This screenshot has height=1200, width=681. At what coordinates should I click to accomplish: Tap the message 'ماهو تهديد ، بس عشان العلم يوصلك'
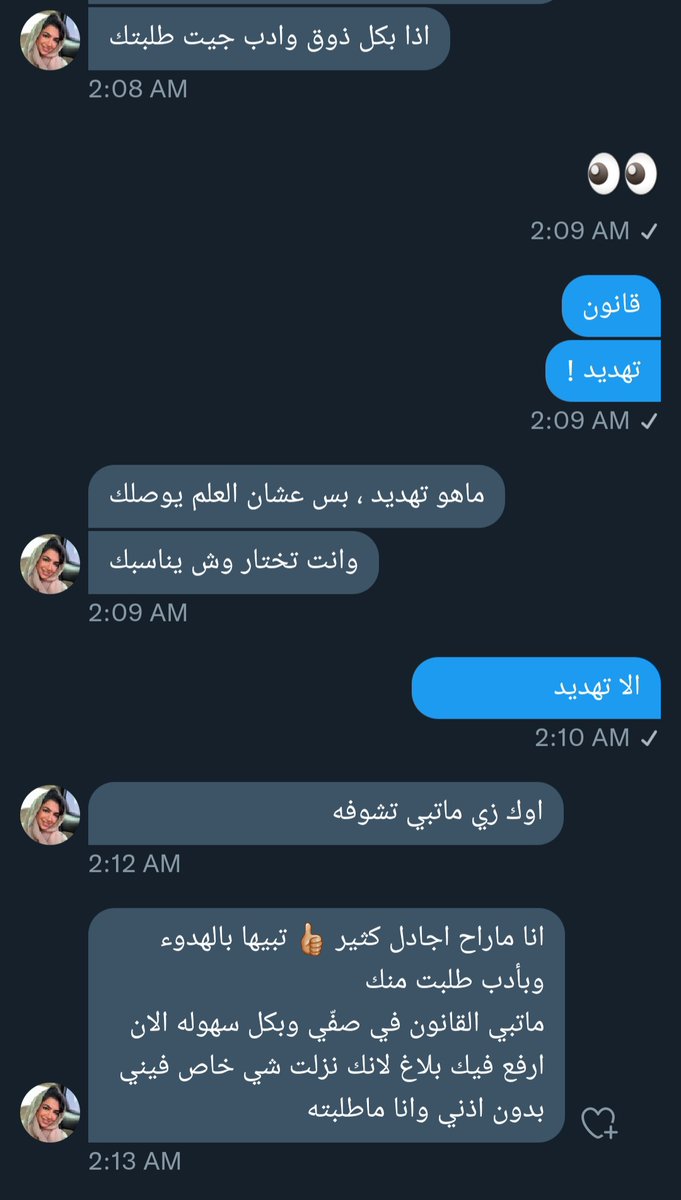296,497
